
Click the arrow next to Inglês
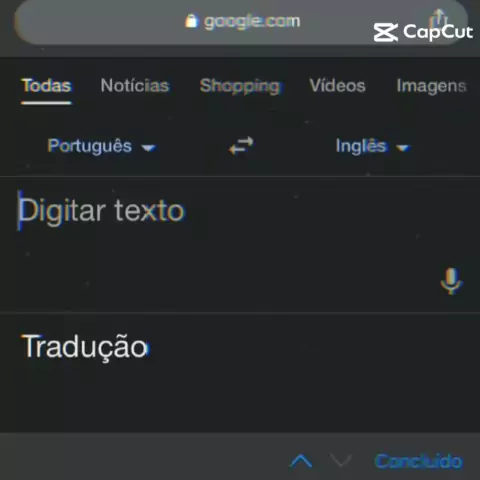point(403,148)
